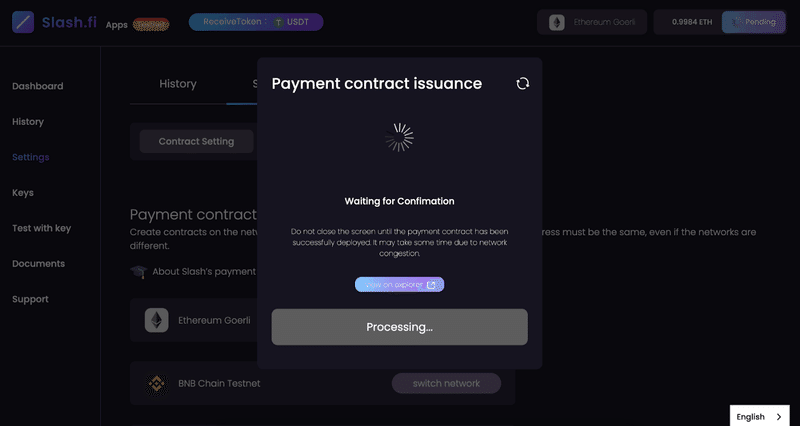This screenshot has width=800, height=426.
Task: Click the Processing... button
Action: point(399,327)
